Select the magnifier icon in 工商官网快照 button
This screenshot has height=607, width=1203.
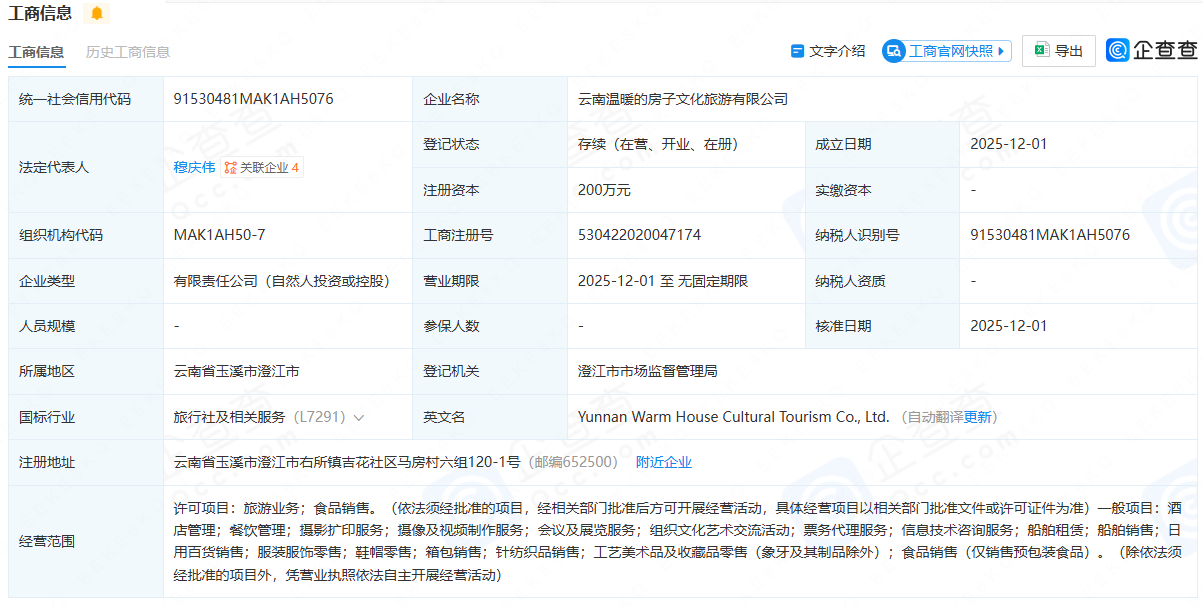(893, 52)
